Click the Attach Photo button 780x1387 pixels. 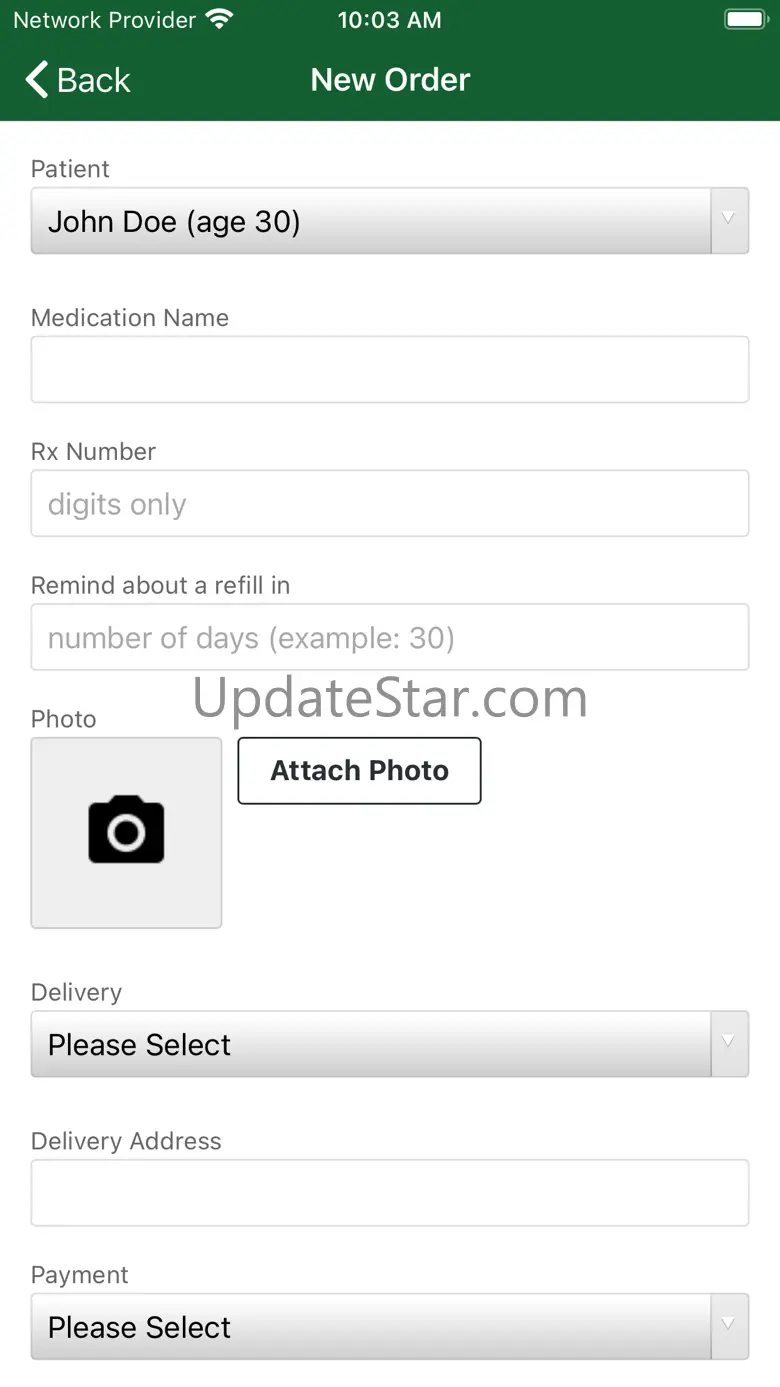[359, 771]
